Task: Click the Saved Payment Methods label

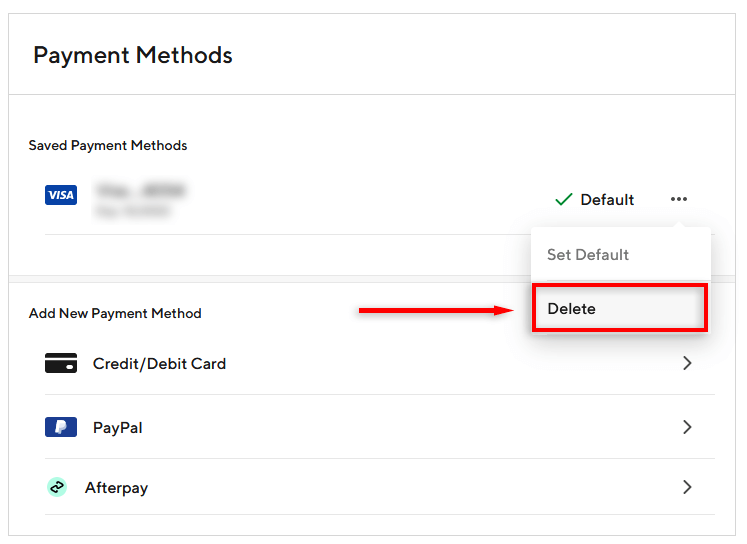Action: [x=108, y=145]
